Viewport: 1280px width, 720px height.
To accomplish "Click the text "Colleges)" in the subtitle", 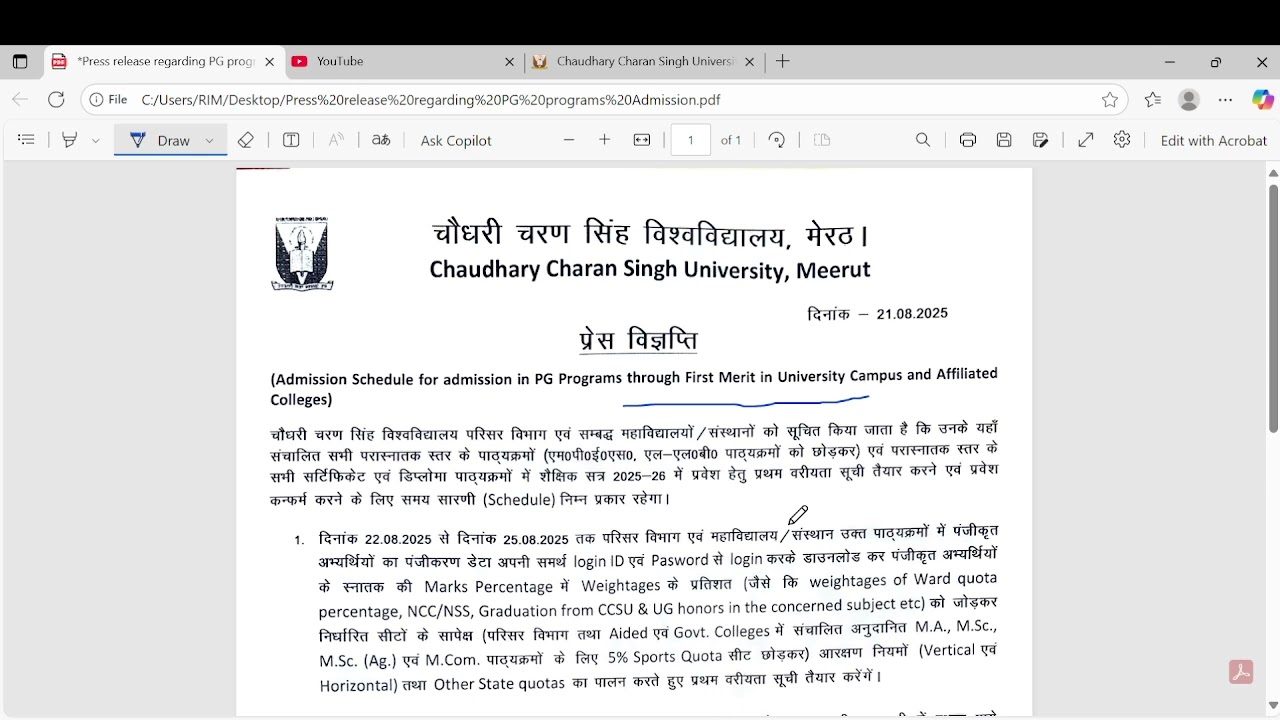I will click(301, 400).
